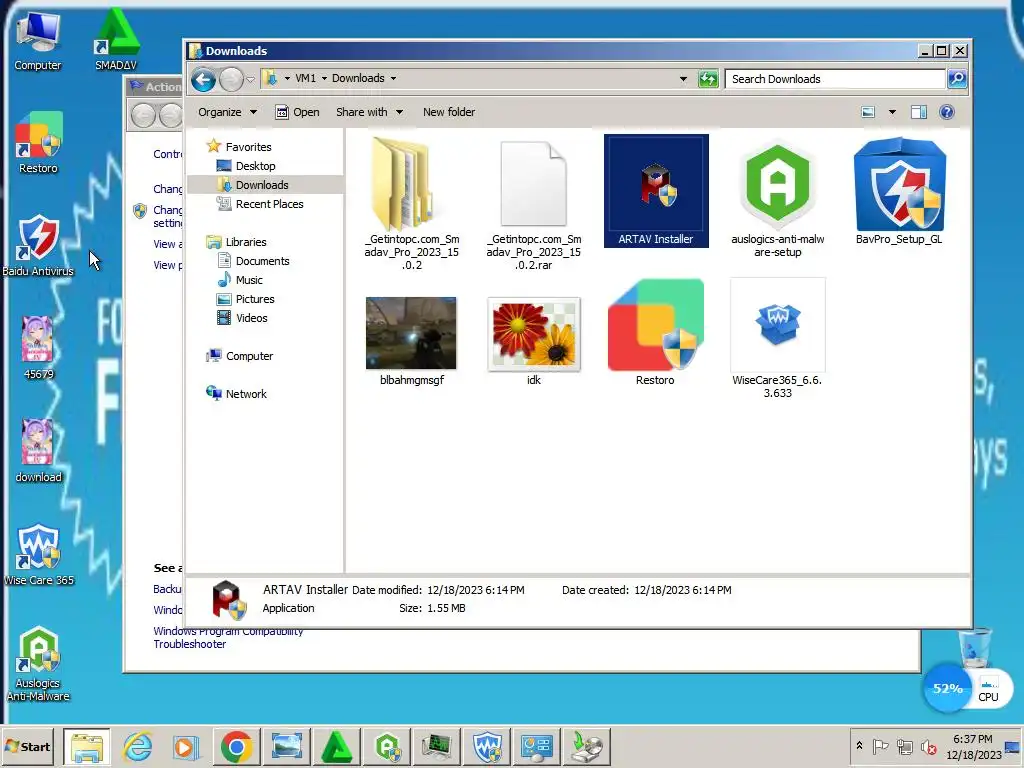This screenshot has width=1024, height=768.
Task: Click the Explorer forward arrow button
Action: (x=231, y=80)
